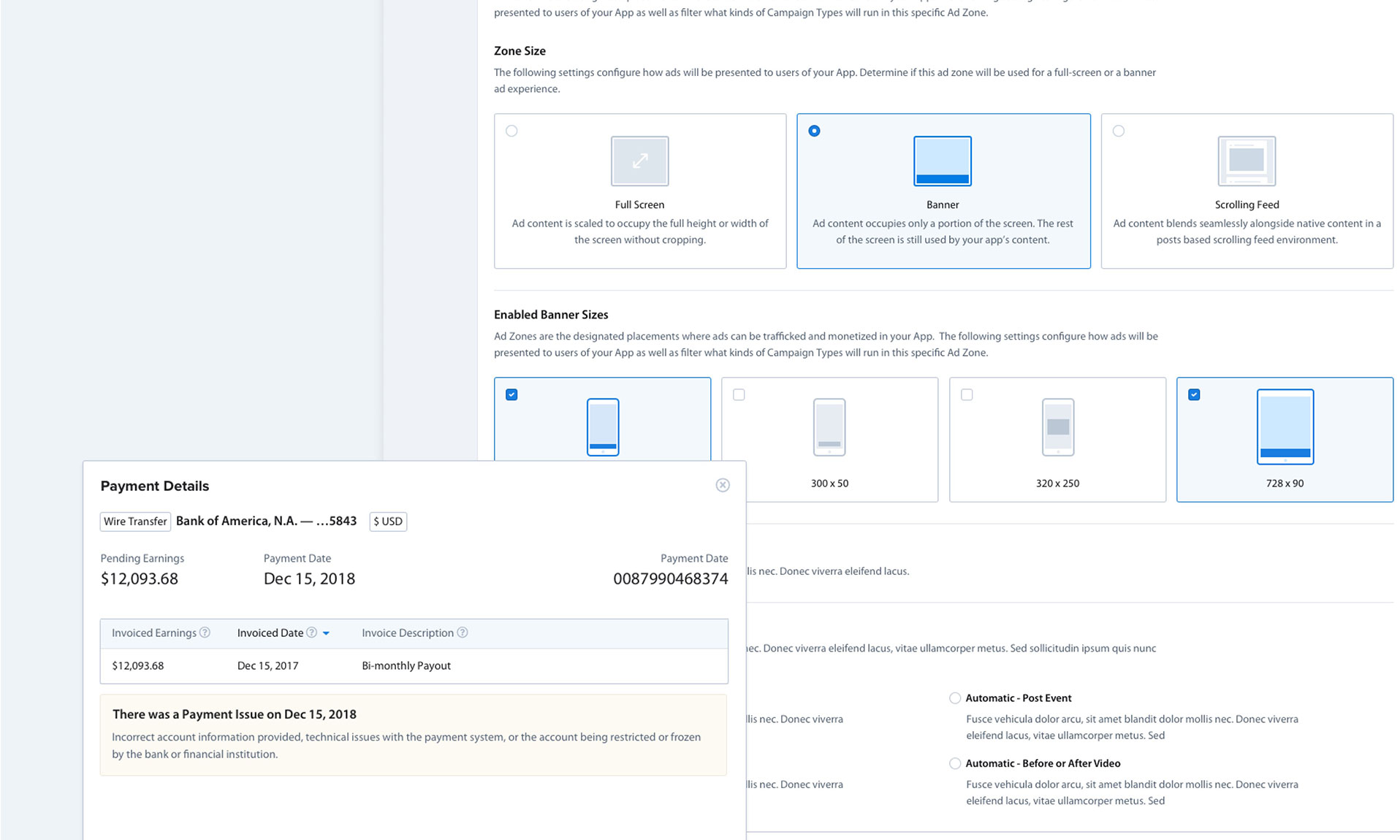This screenshot has width=1400, height=840.
Task: Click the 0087990468374 payment number
Action: 671,579
